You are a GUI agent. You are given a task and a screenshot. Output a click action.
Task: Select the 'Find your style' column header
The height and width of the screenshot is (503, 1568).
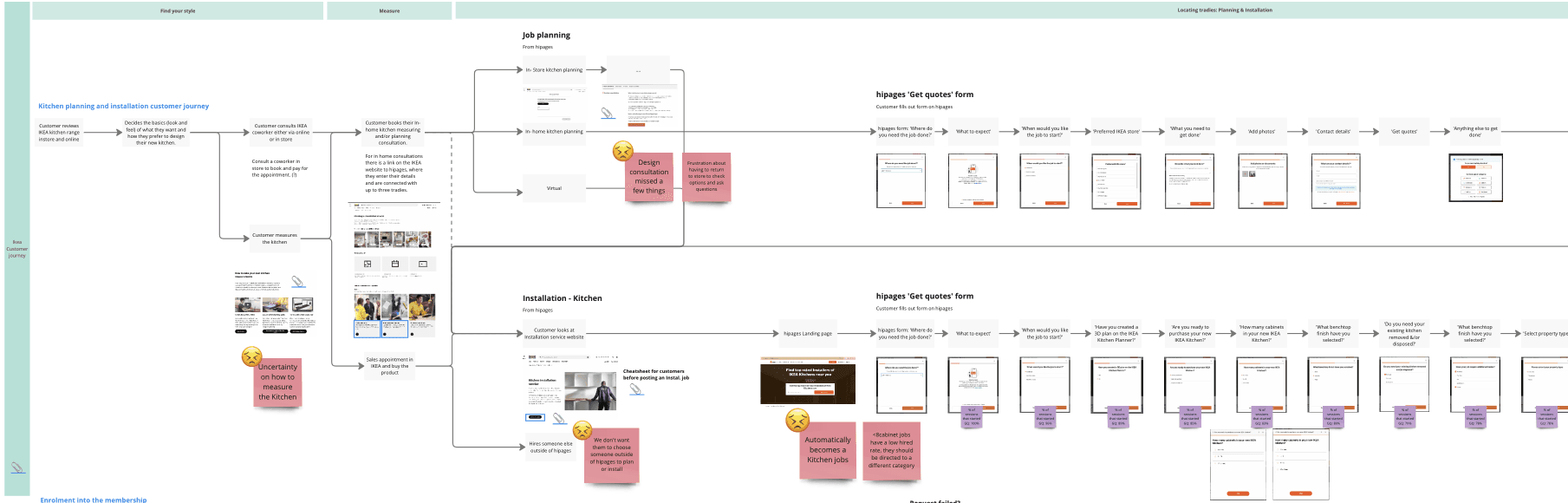[178, 10]
